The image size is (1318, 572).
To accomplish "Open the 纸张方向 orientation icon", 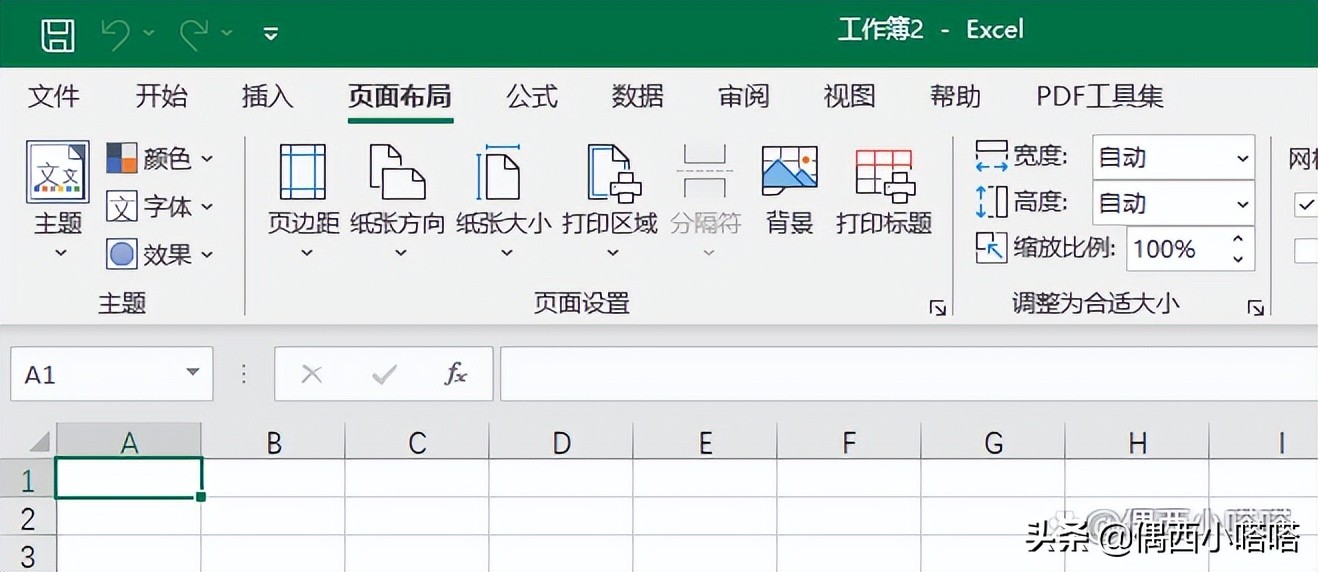I will (398, 172).
